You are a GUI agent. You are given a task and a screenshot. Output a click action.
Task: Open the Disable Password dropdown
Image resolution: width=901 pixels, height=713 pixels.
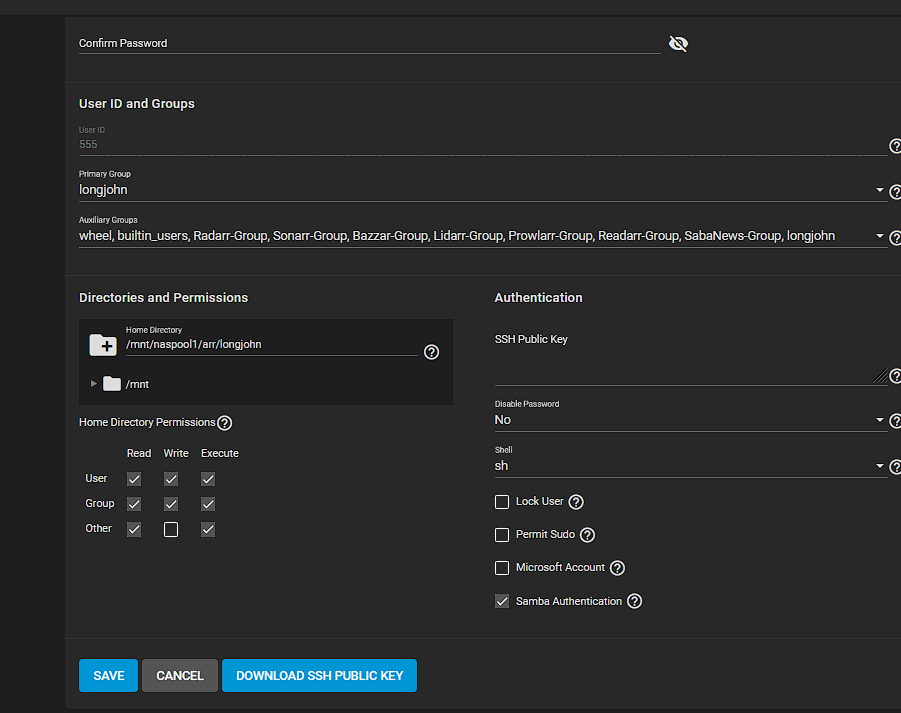(690, 420)
